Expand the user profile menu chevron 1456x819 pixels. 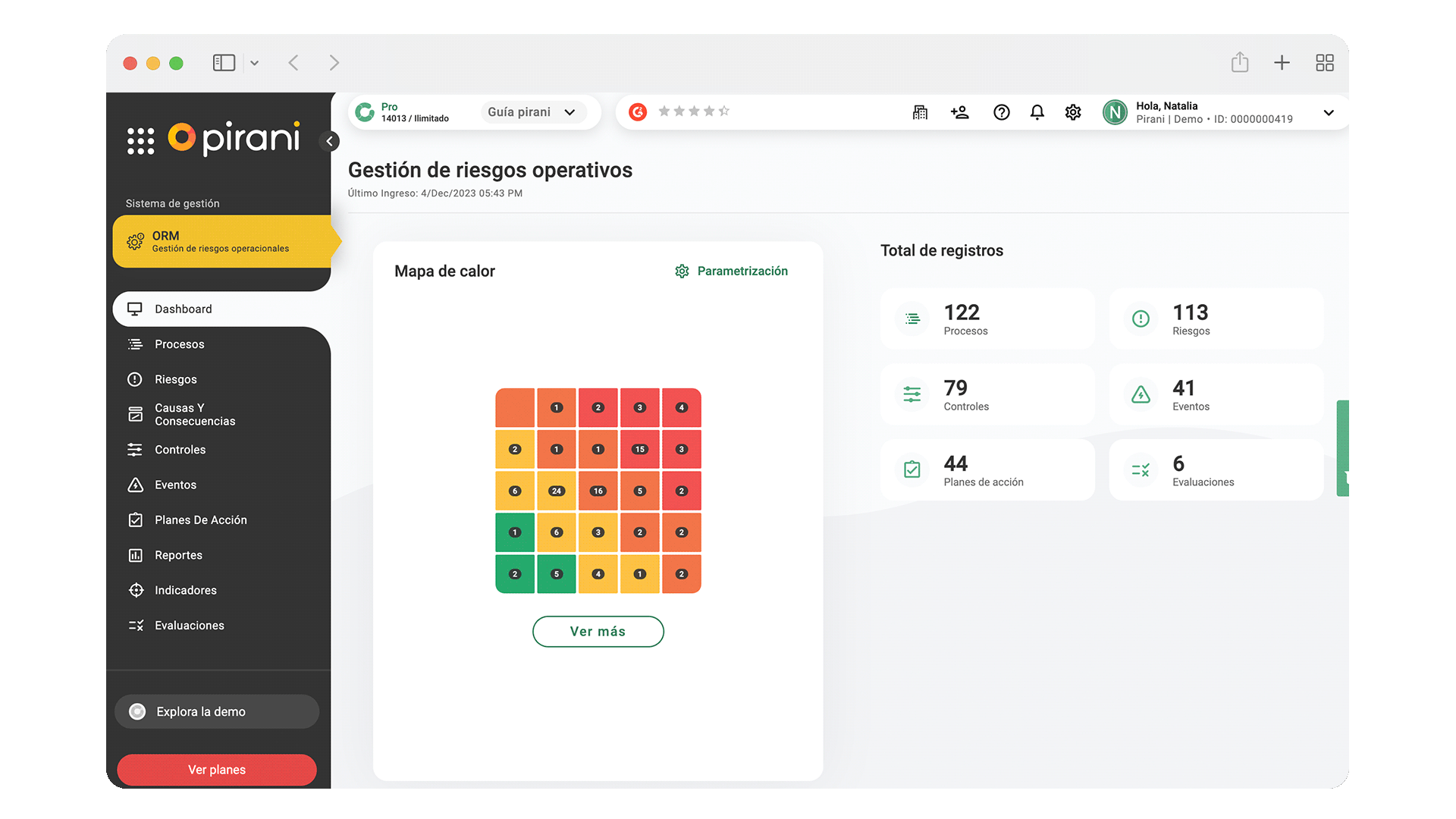coord(1328,112)
